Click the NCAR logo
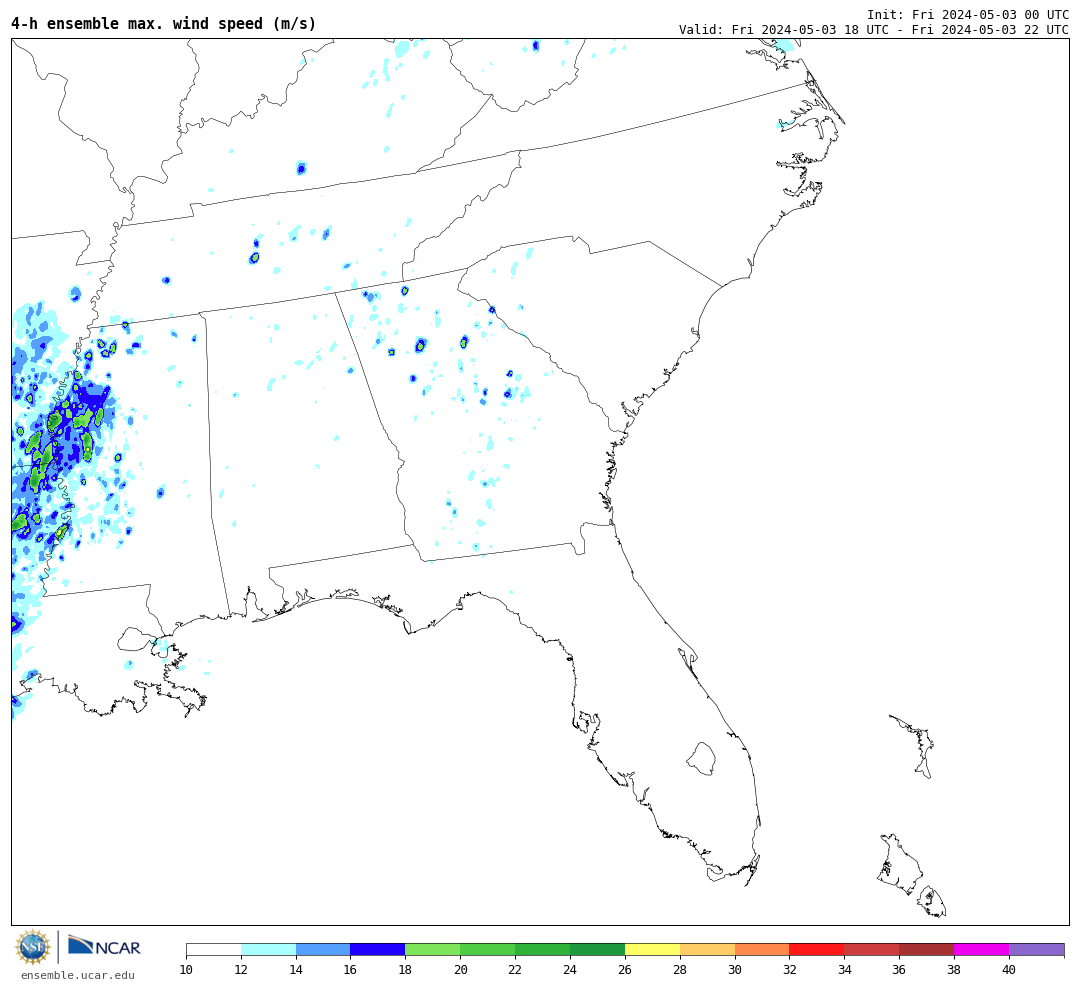This screenshot has width=1080, height=988. (x=104, y=945)
